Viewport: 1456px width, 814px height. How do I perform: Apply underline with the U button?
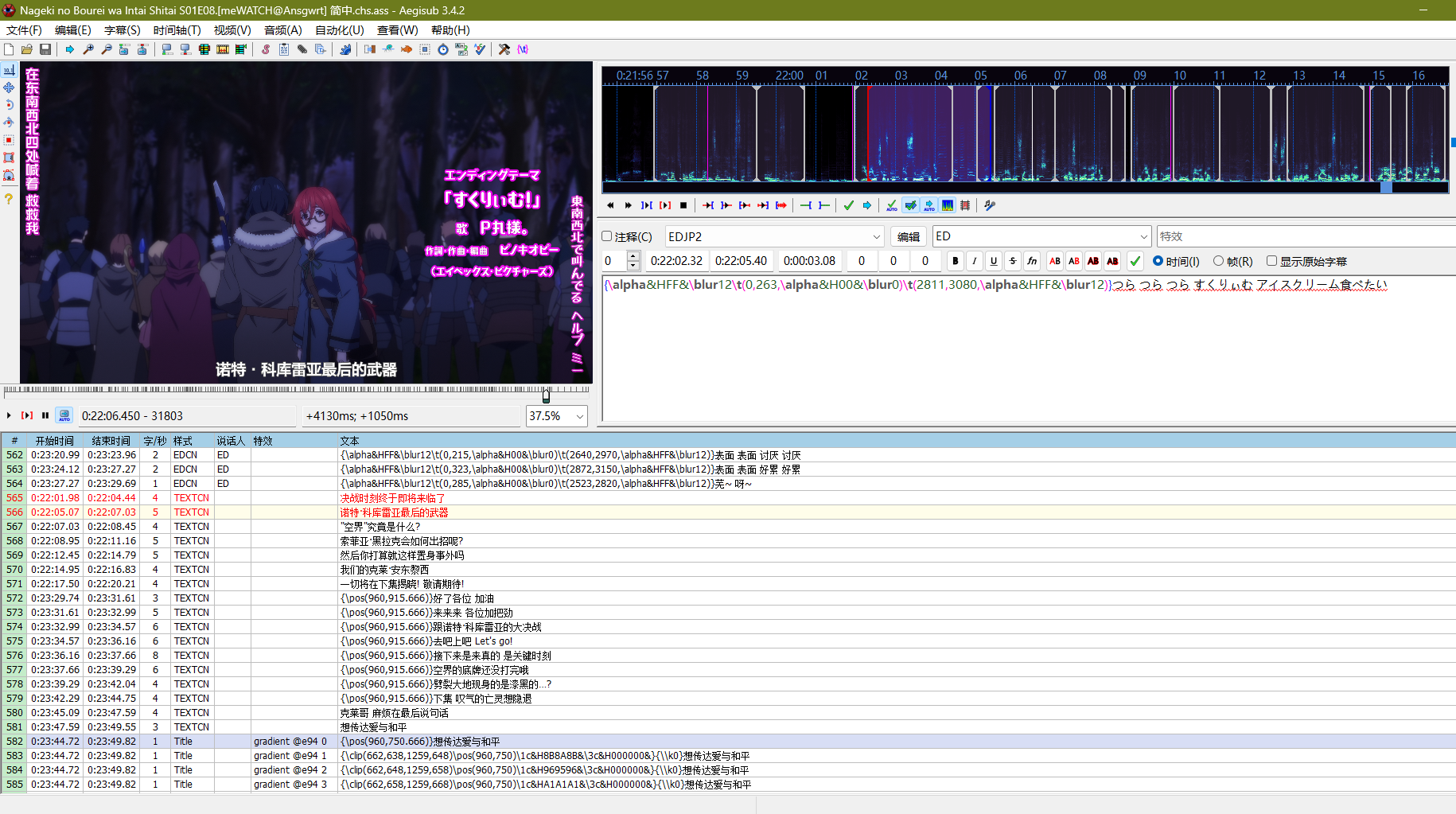pos(994,261)
